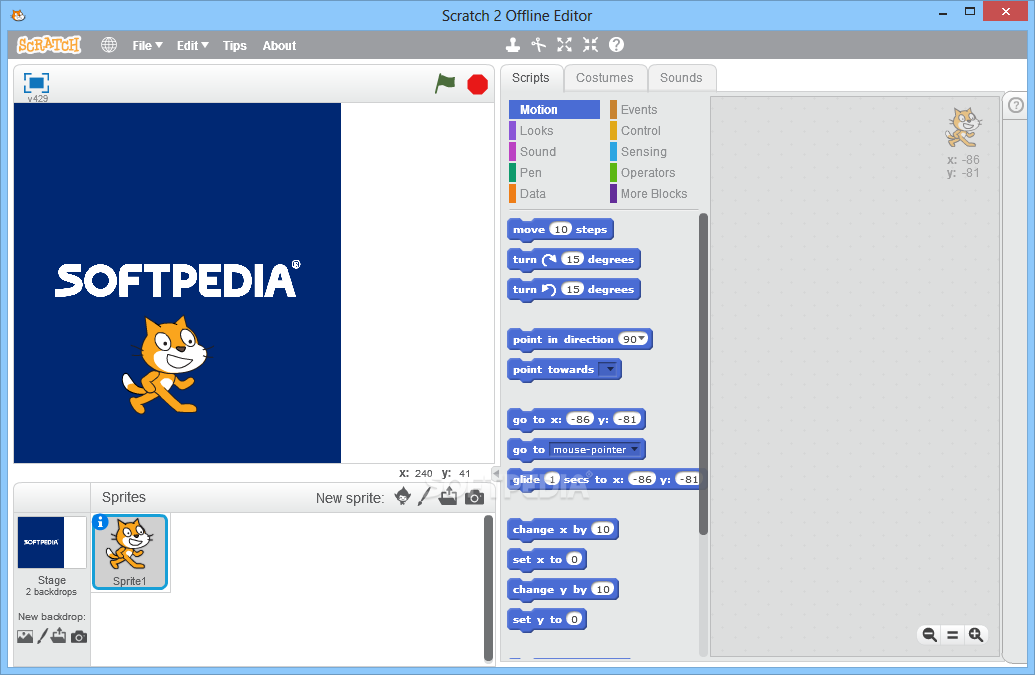Viewport: 1035px width, 675px height.
Task: Choose new backdrop from library
Action: pyautogui.click(x=25, y=637)
